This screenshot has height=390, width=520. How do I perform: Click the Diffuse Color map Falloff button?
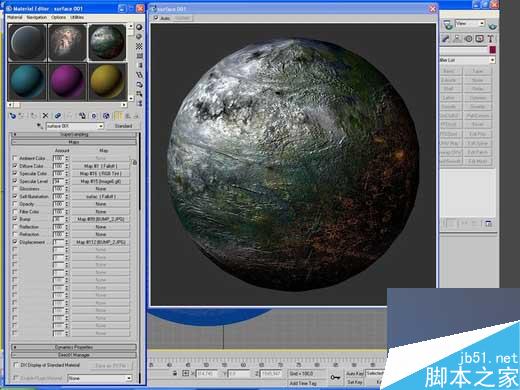point(101,166)
